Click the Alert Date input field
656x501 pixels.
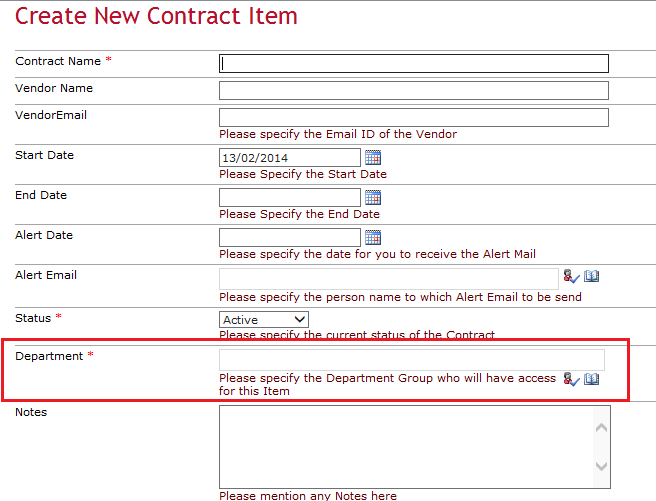(x=289, y=237)
